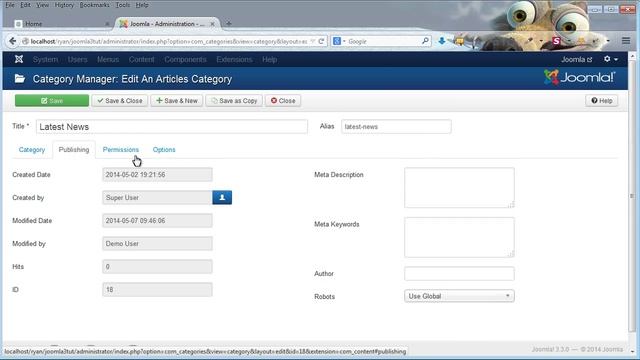Screen dimensions: 640x360
Task: Reload the page with the refresh icon
Action: 321,41
